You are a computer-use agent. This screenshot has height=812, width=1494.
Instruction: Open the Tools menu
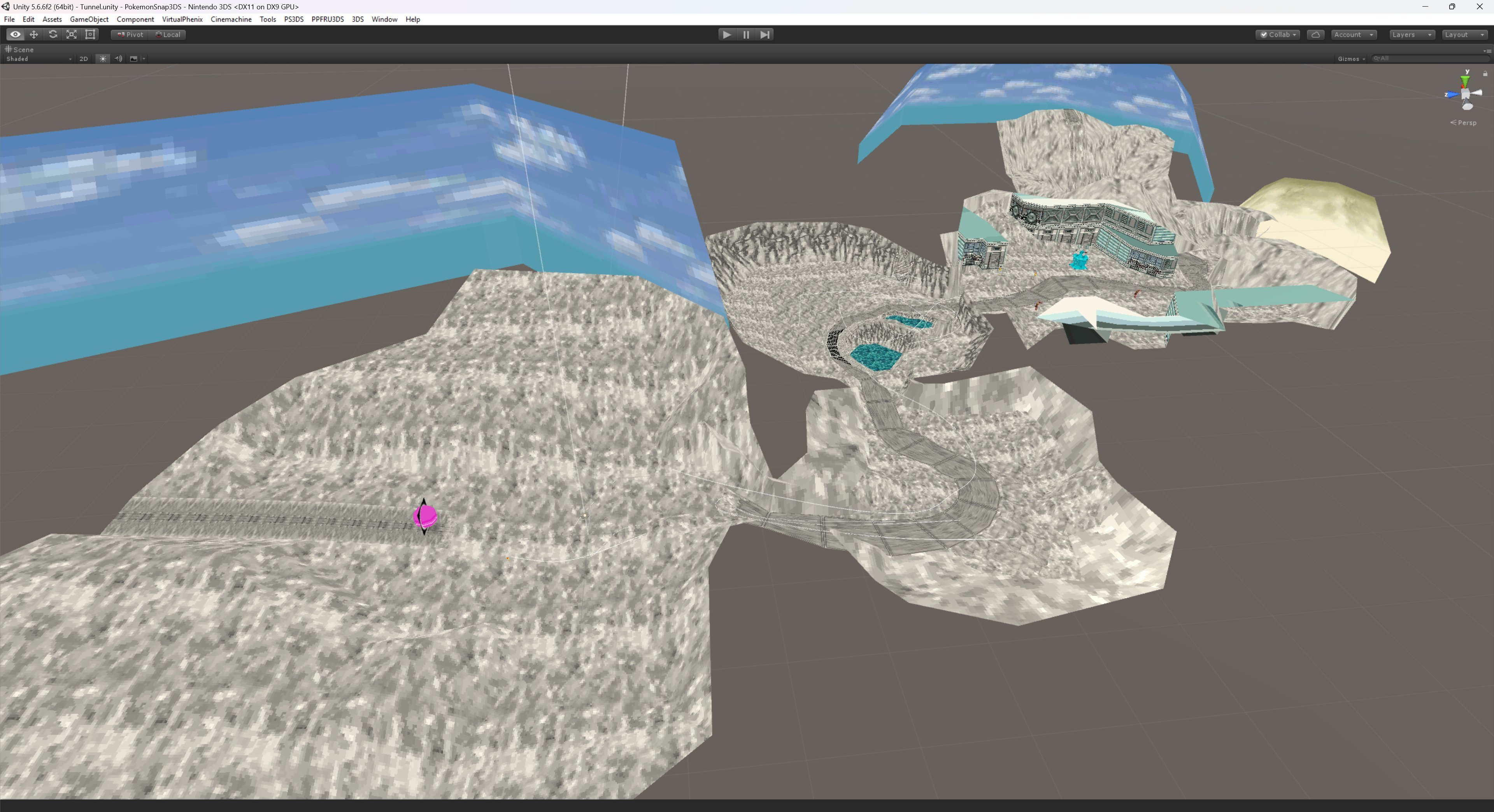point(268,19)
